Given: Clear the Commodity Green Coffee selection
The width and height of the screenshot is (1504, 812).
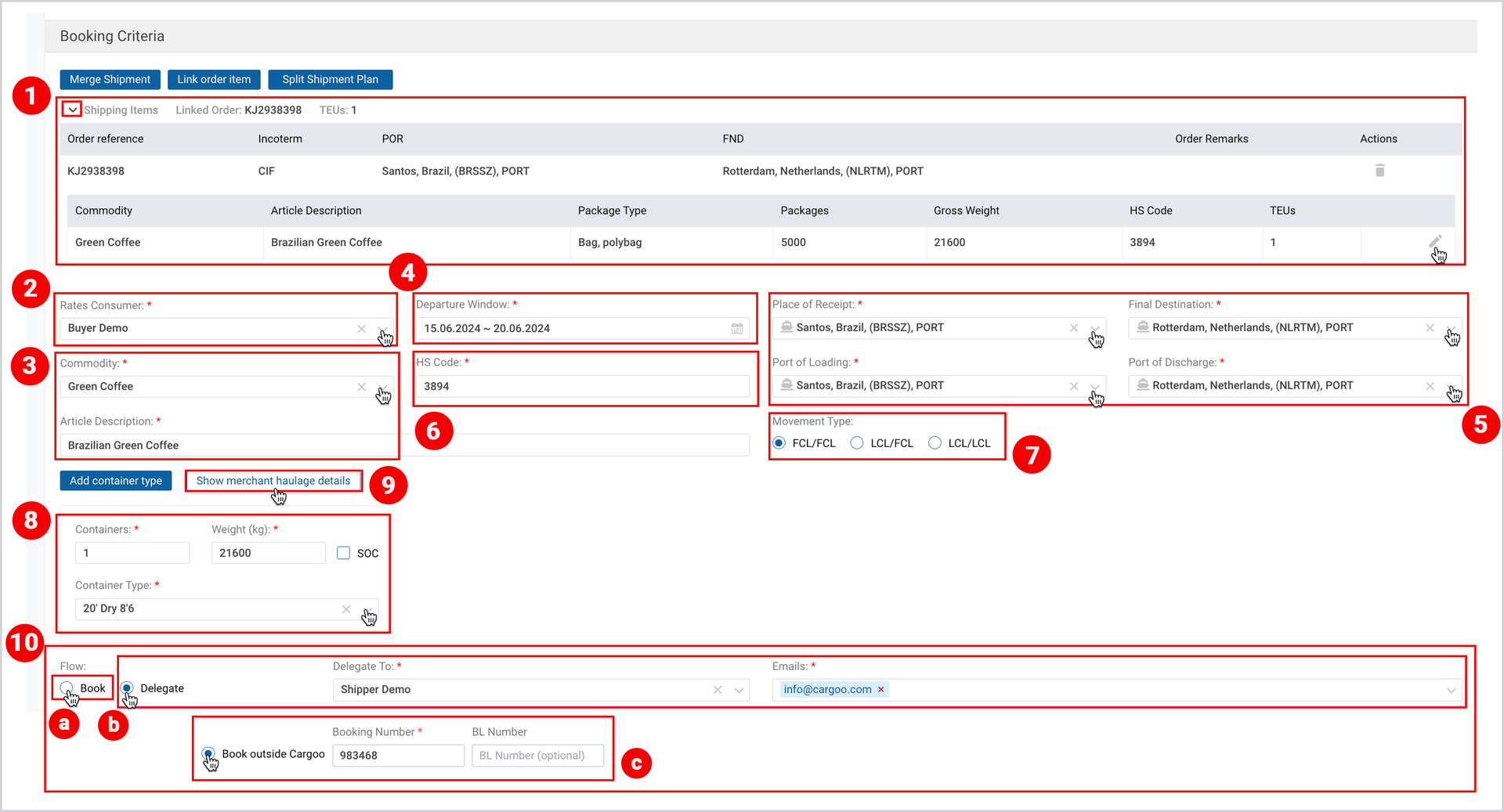Looking at the screenshot, I should pyautogui.click(x=361, y=387).
